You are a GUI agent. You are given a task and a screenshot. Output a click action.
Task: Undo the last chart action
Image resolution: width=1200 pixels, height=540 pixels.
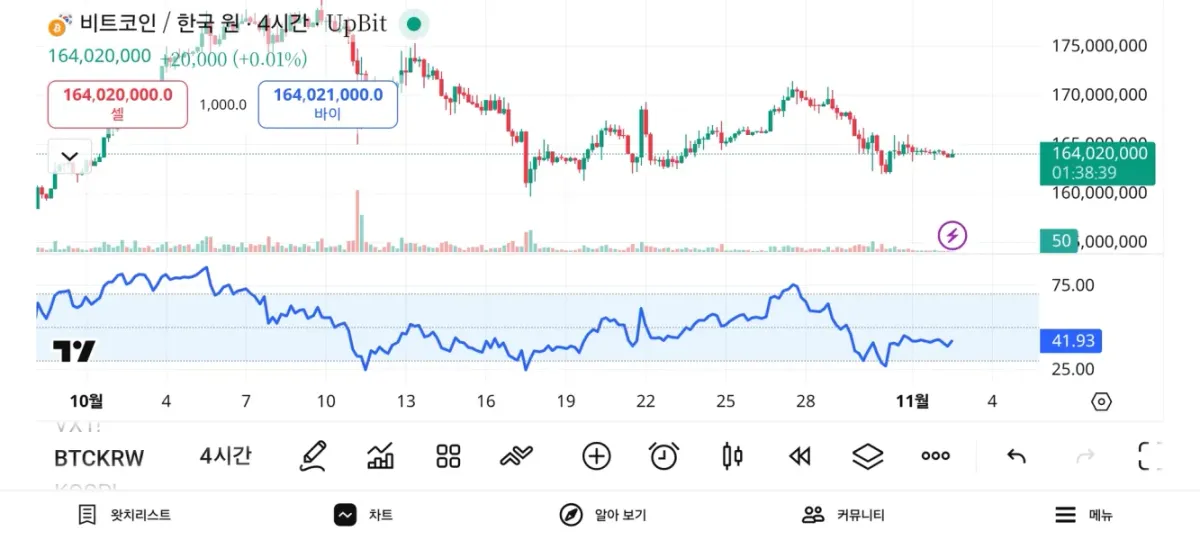click(x=1017, y=457)
